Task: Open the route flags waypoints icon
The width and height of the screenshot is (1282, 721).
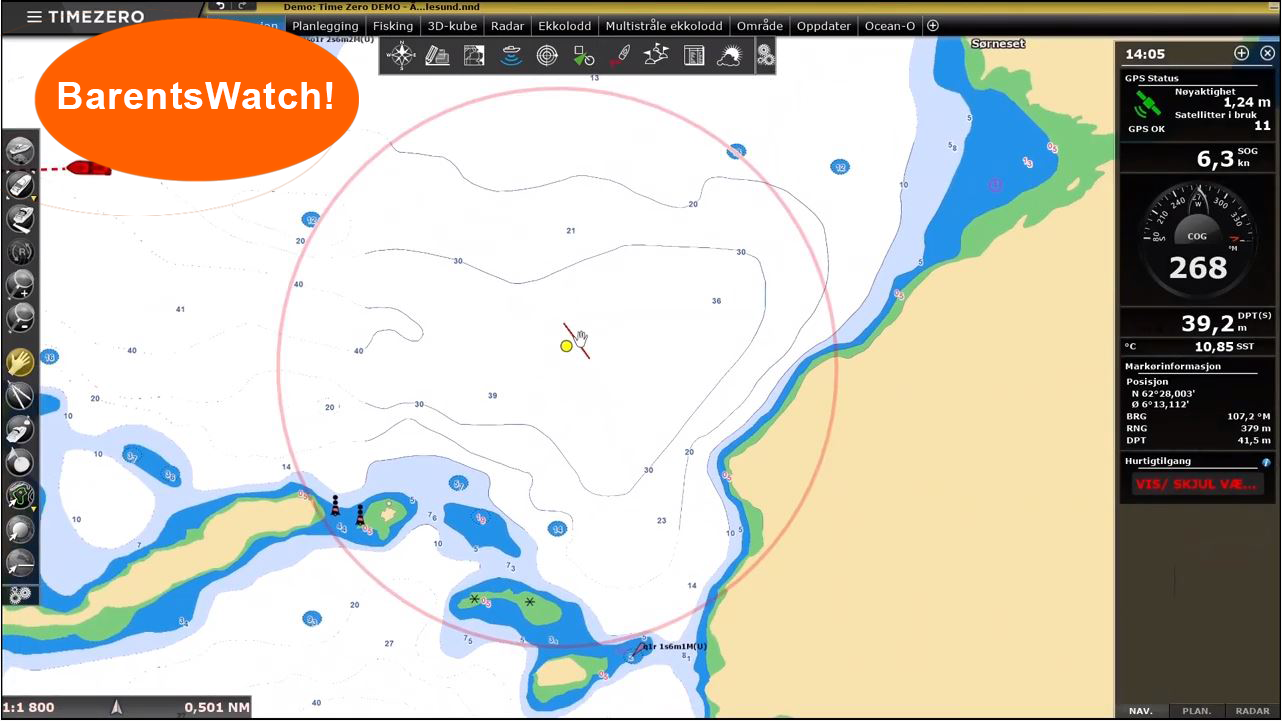Action: click(x=657, y=56)
